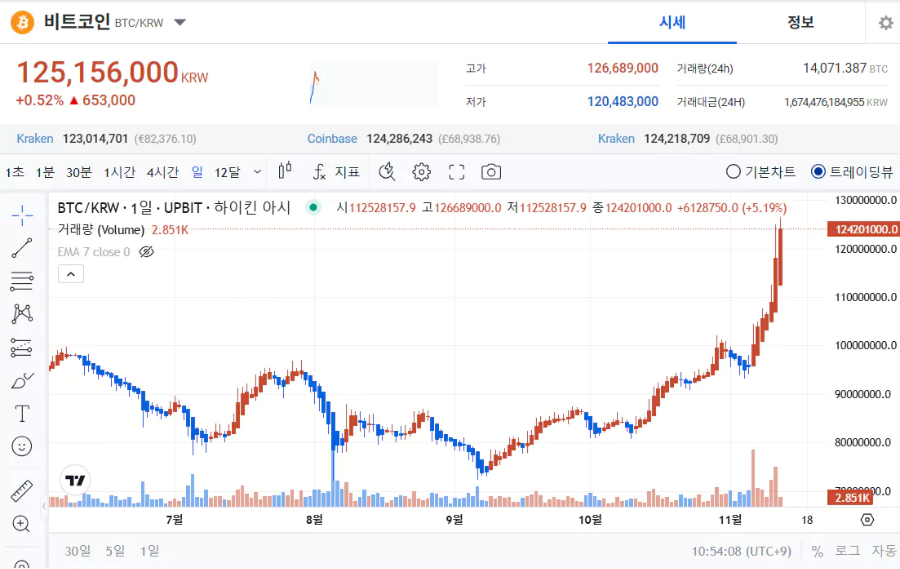Click the current price 125,156,000
This screenshot has height=569, width=900.
coord(97,72)
